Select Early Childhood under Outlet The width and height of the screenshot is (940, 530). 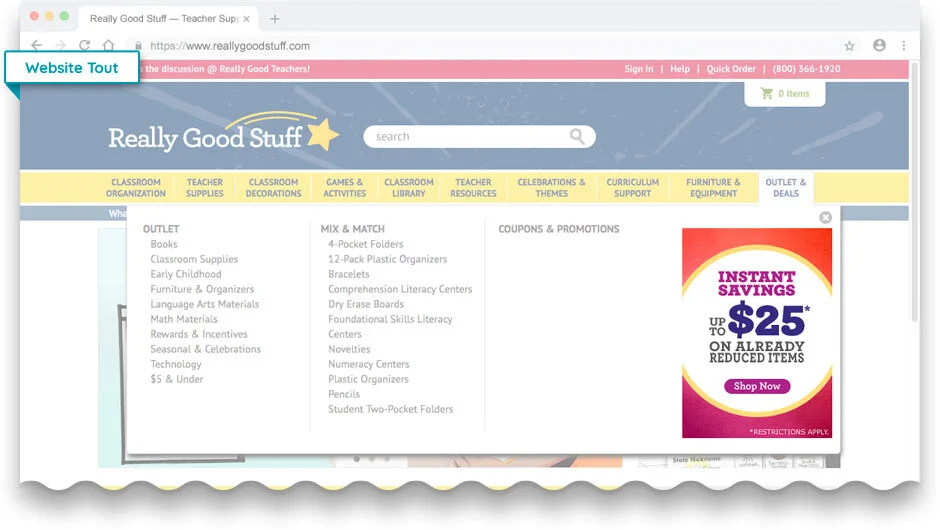coord(186,274)
